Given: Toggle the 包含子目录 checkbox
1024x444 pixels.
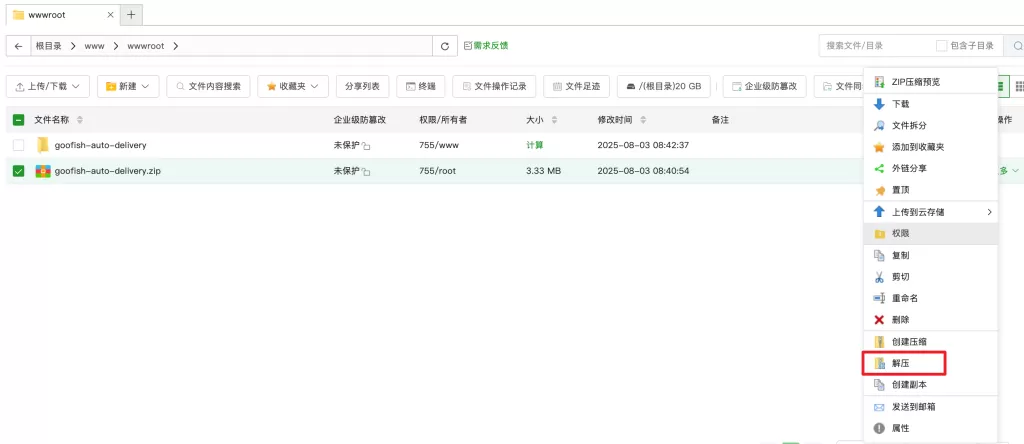Looking at the screenshot, I should pyautogui.click(x=941, y=46).
